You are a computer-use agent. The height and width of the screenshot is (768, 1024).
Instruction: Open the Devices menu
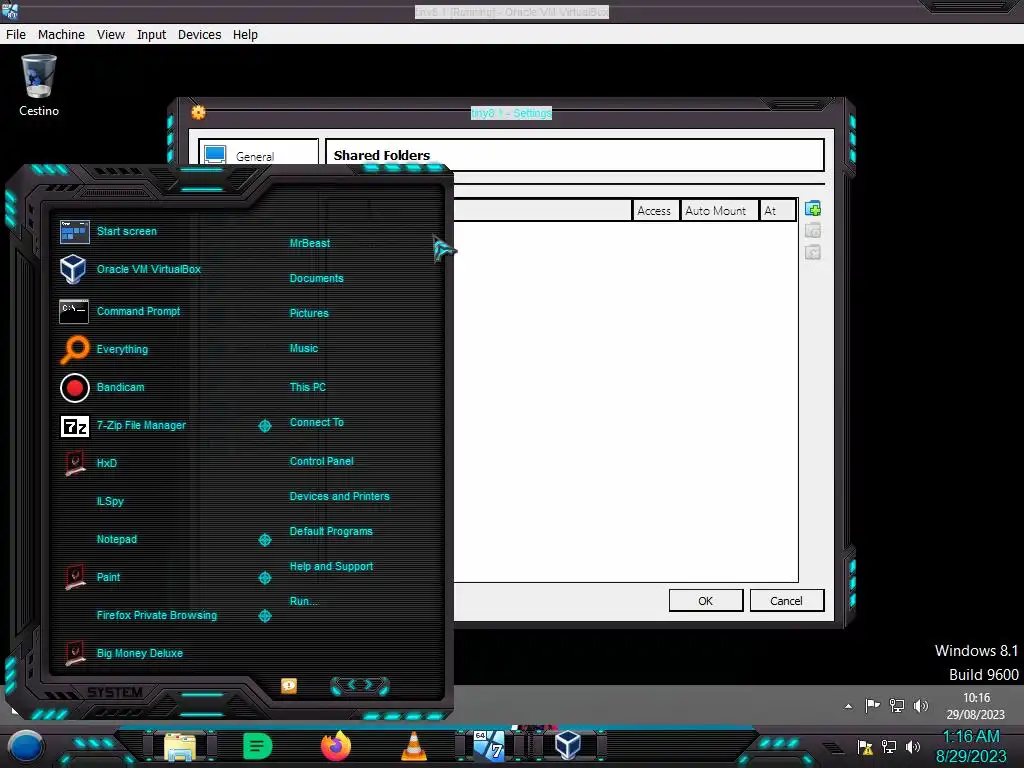coord(199,35)
